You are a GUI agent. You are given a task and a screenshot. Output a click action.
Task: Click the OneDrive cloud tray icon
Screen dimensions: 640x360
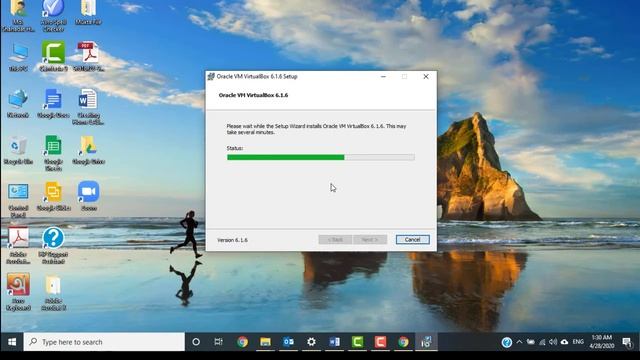pyautogui.click(x=564, y=342)
